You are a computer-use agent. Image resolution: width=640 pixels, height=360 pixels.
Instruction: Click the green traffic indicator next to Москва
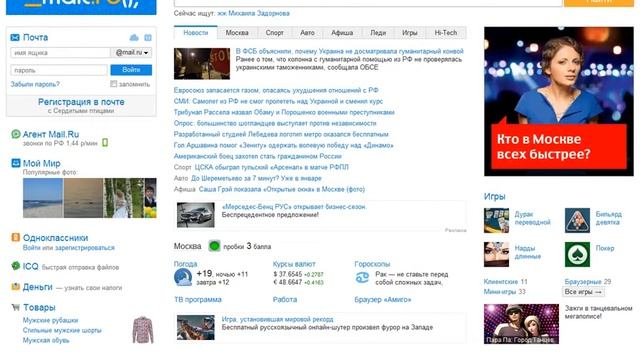(x=214, y=246)
